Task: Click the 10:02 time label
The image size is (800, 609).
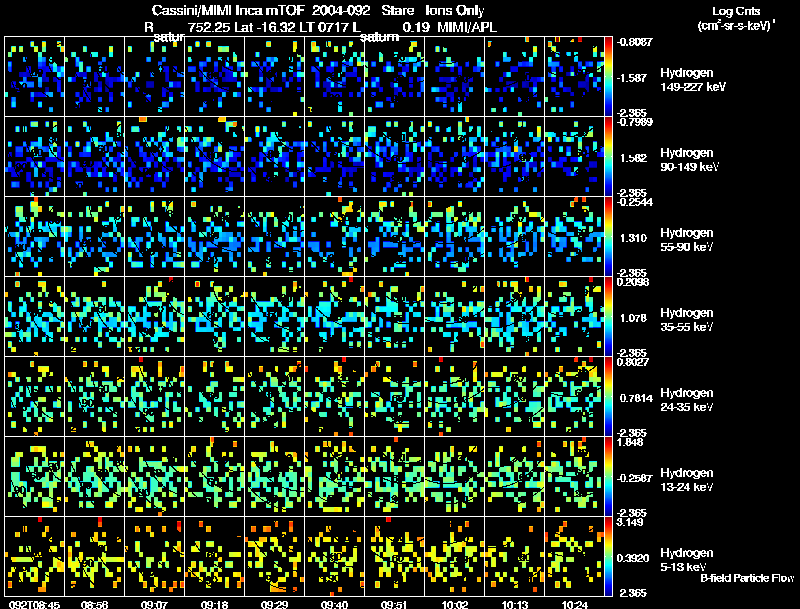Action: pos(455,604)
